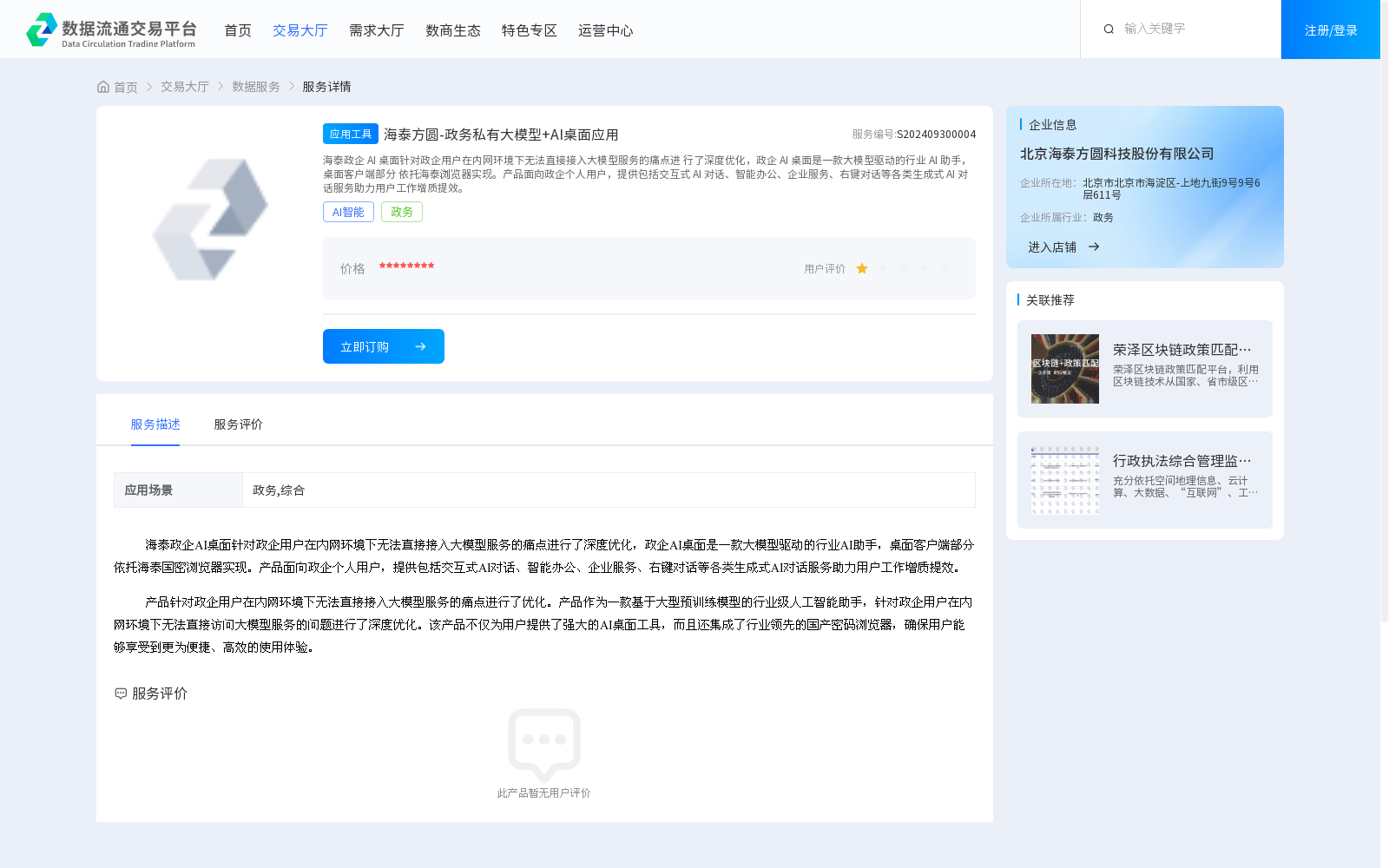Click the arrow icon on 立即订购 button

[x=420, y=346]
